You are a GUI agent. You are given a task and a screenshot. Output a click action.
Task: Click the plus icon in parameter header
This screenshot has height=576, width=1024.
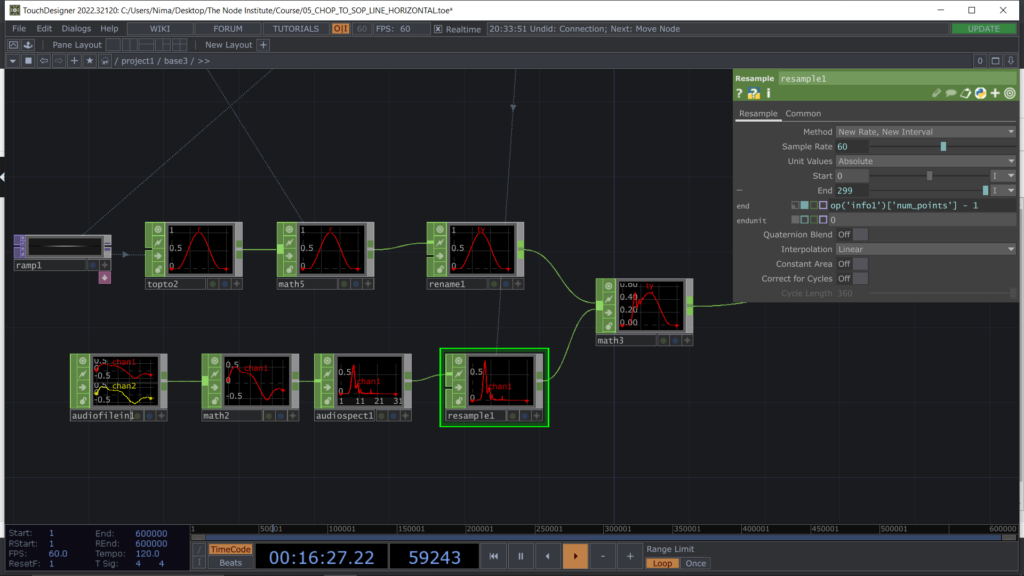[x=995, y=93]
